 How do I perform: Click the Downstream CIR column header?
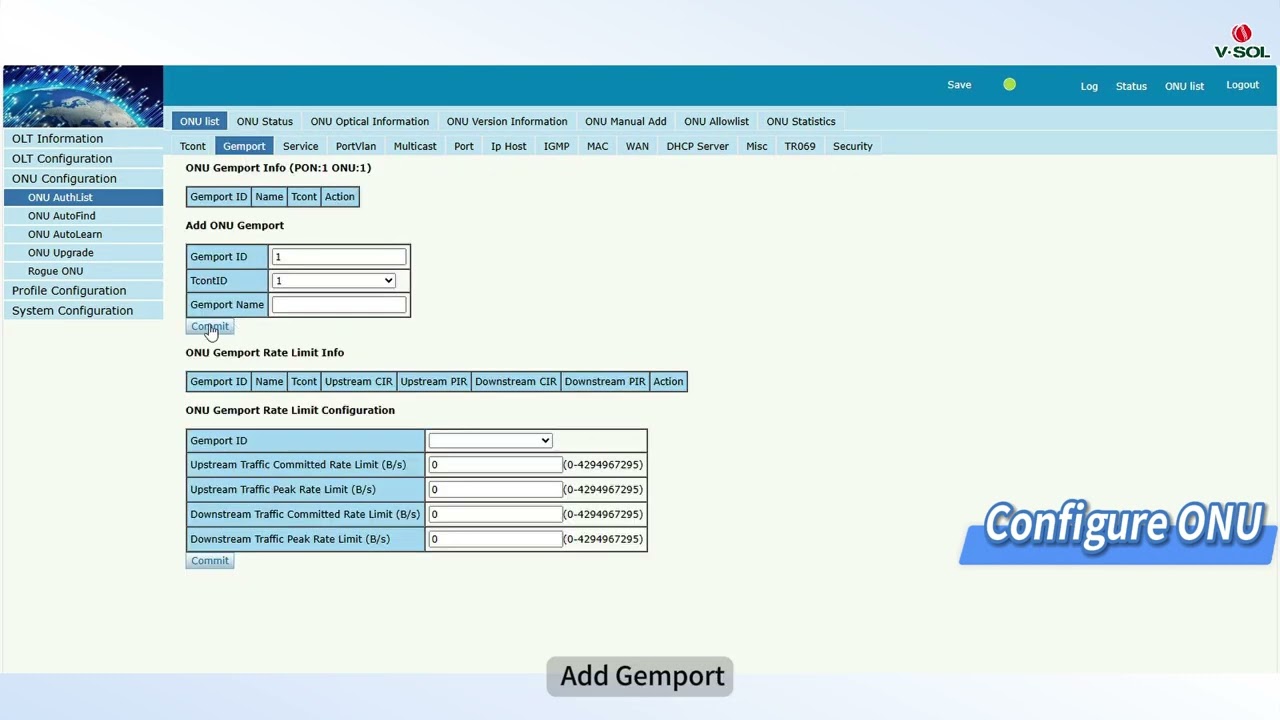(516, 382)
